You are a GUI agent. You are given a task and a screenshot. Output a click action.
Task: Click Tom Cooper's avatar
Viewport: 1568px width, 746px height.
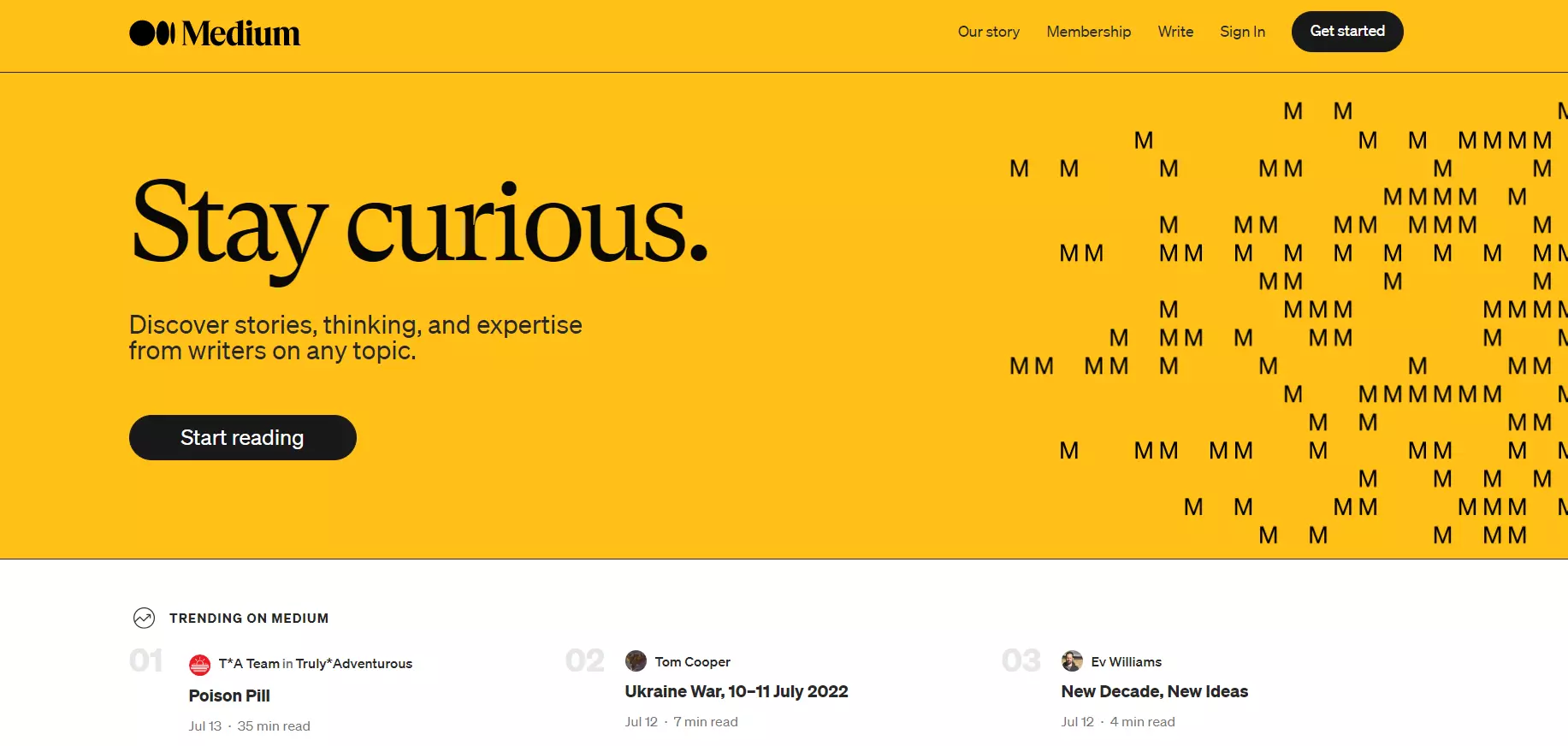pyautogui.click(x=636, y=661)
